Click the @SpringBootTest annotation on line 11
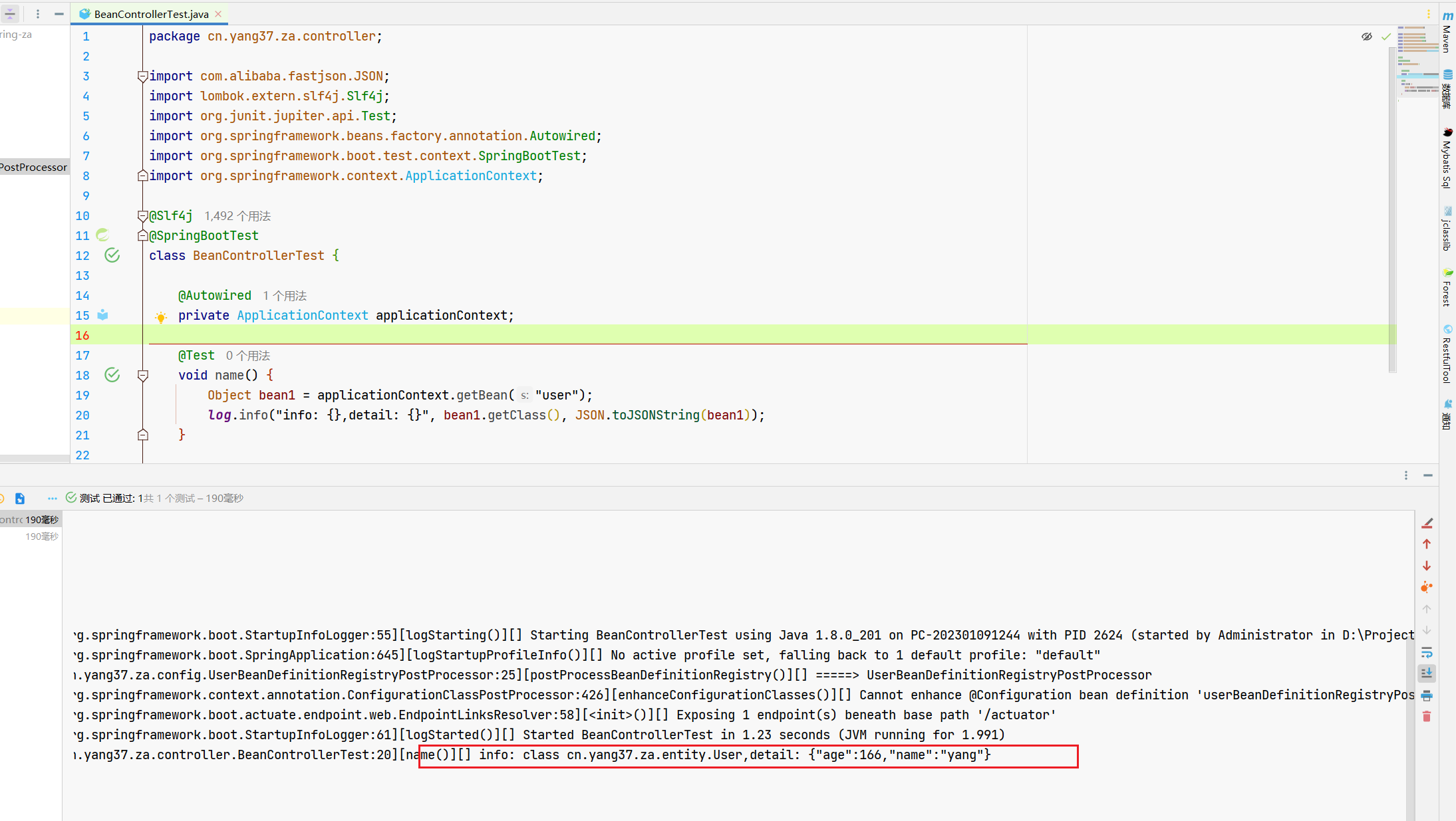This screenshot has width=1456, height=821. (x=204, y=235)
